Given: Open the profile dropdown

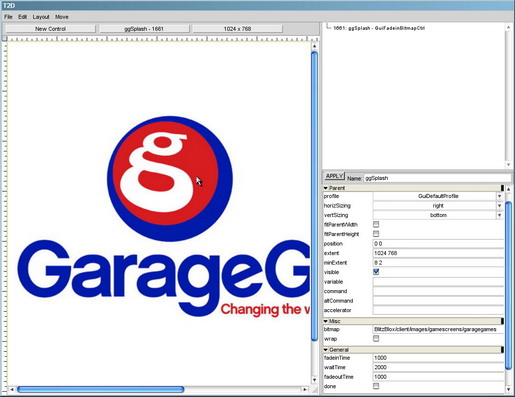Looking at the screenshot, I should [438, 196].
